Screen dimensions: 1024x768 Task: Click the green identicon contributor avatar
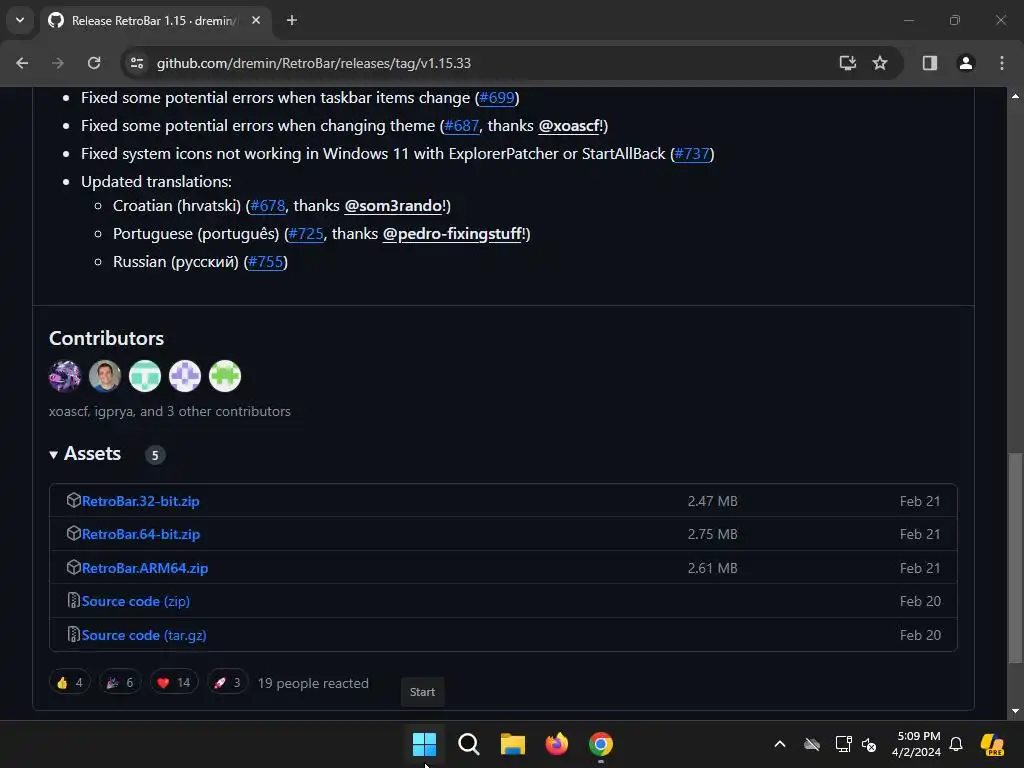[225, 376]
